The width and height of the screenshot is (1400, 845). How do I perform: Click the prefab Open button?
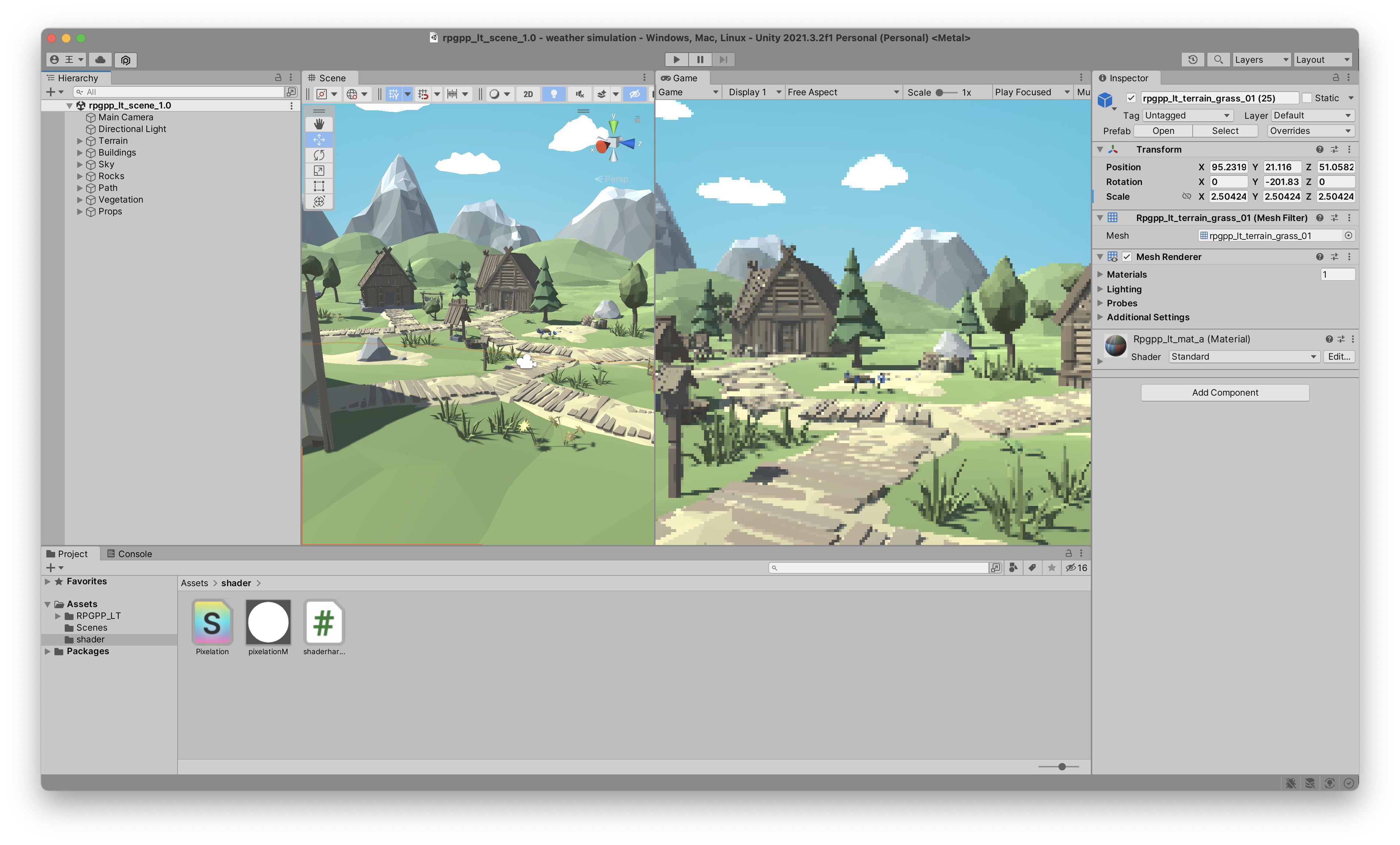coord(1162,131)
